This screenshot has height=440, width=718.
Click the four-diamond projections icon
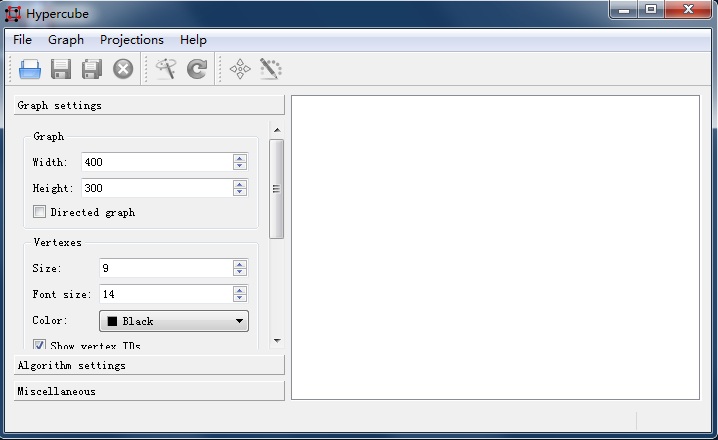point(240,69)
